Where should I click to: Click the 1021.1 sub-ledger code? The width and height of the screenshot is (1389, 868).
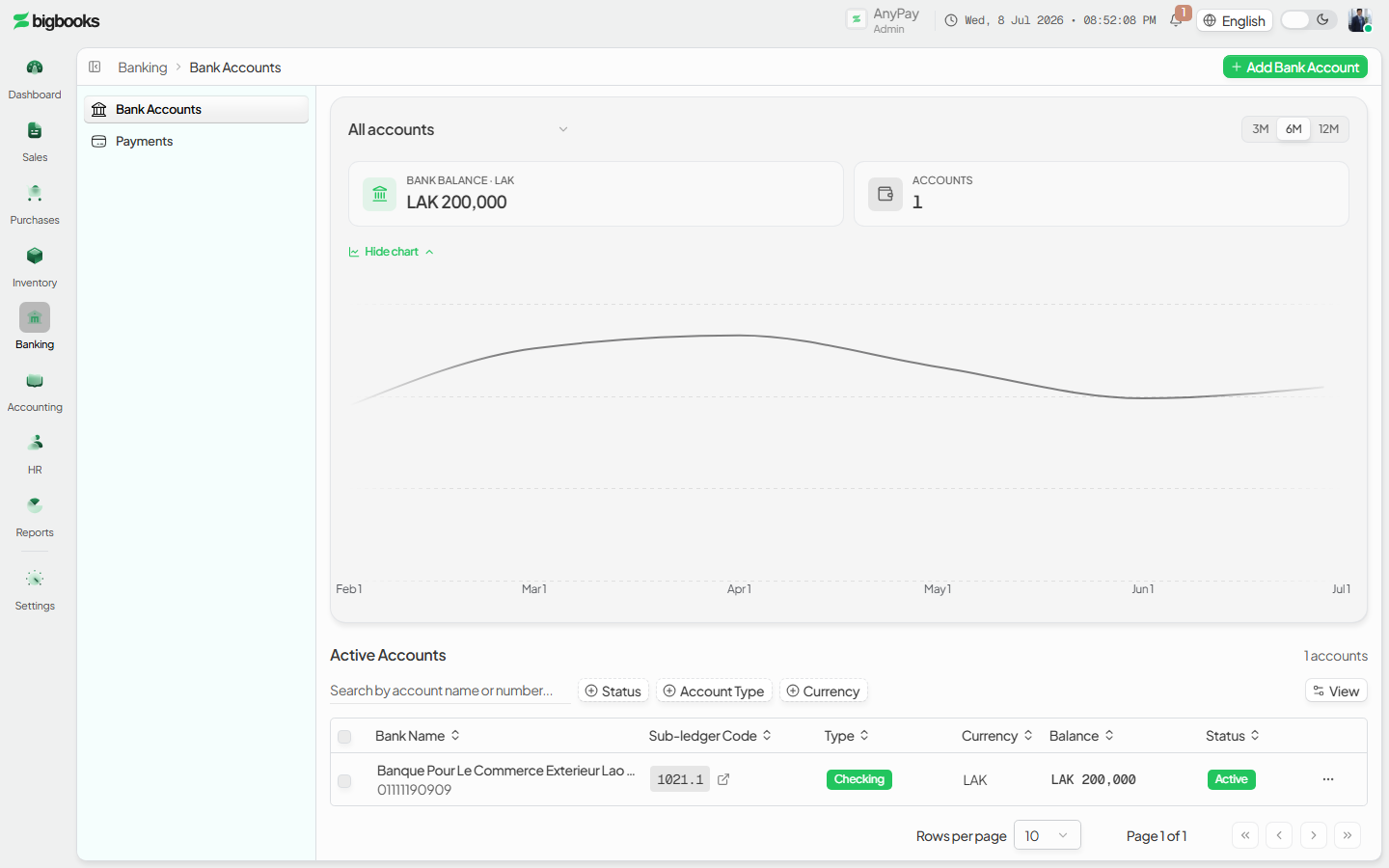point(680,779)
